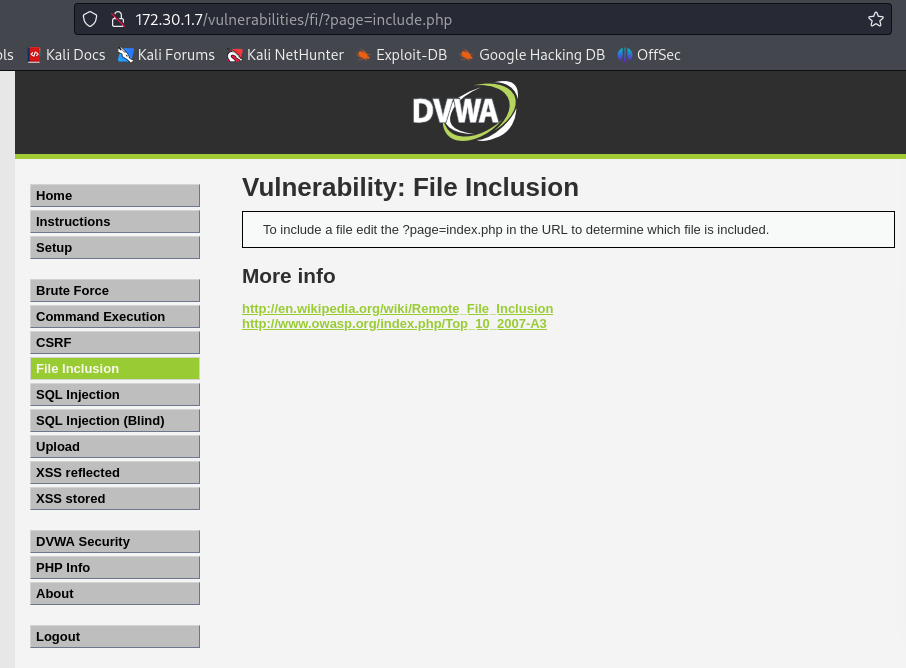
Task: Open the About menu item
Action: coord(115,593)
